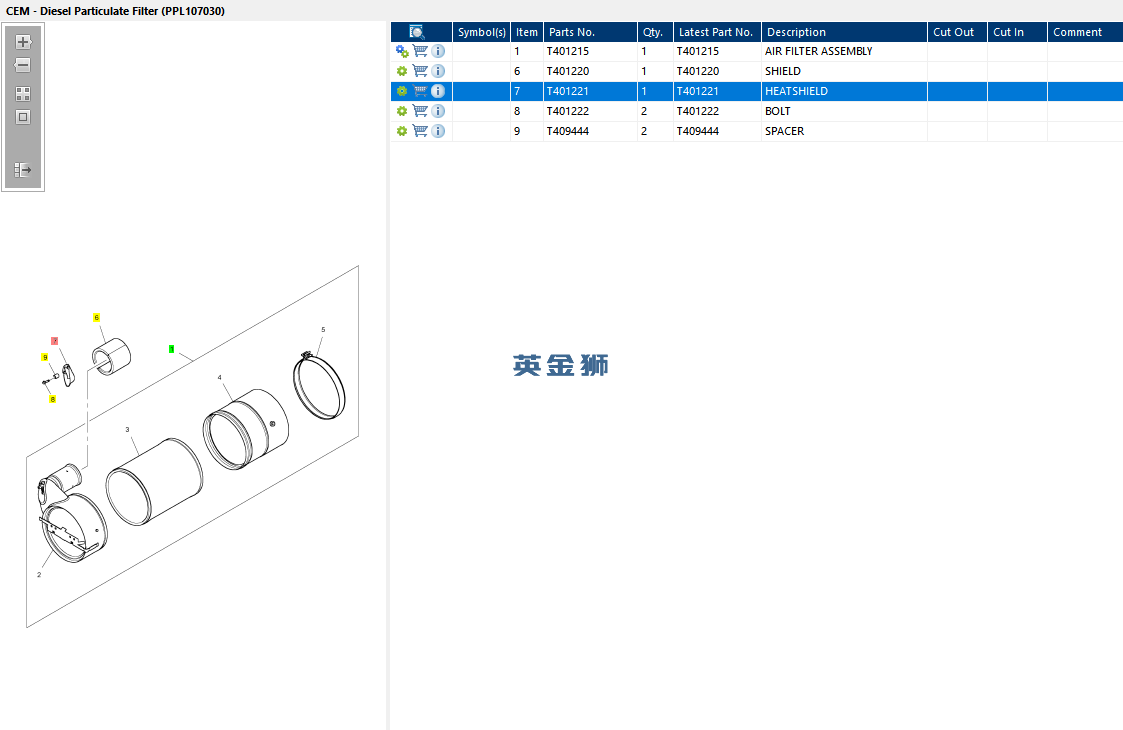The image size is (1123, 730).
Task: Select red callout 7 on the diagram
Action: [54, 341]
